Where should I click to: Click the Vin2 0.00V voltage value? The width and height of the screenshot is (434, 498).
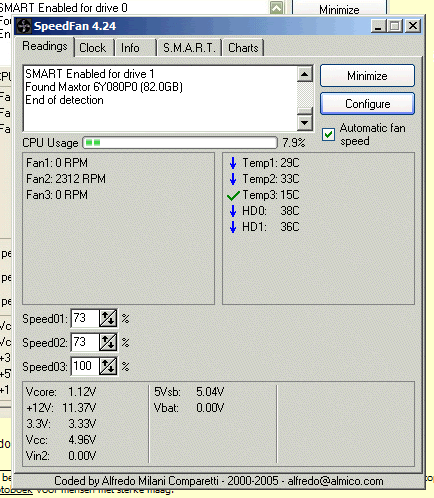tap(82, 456)
